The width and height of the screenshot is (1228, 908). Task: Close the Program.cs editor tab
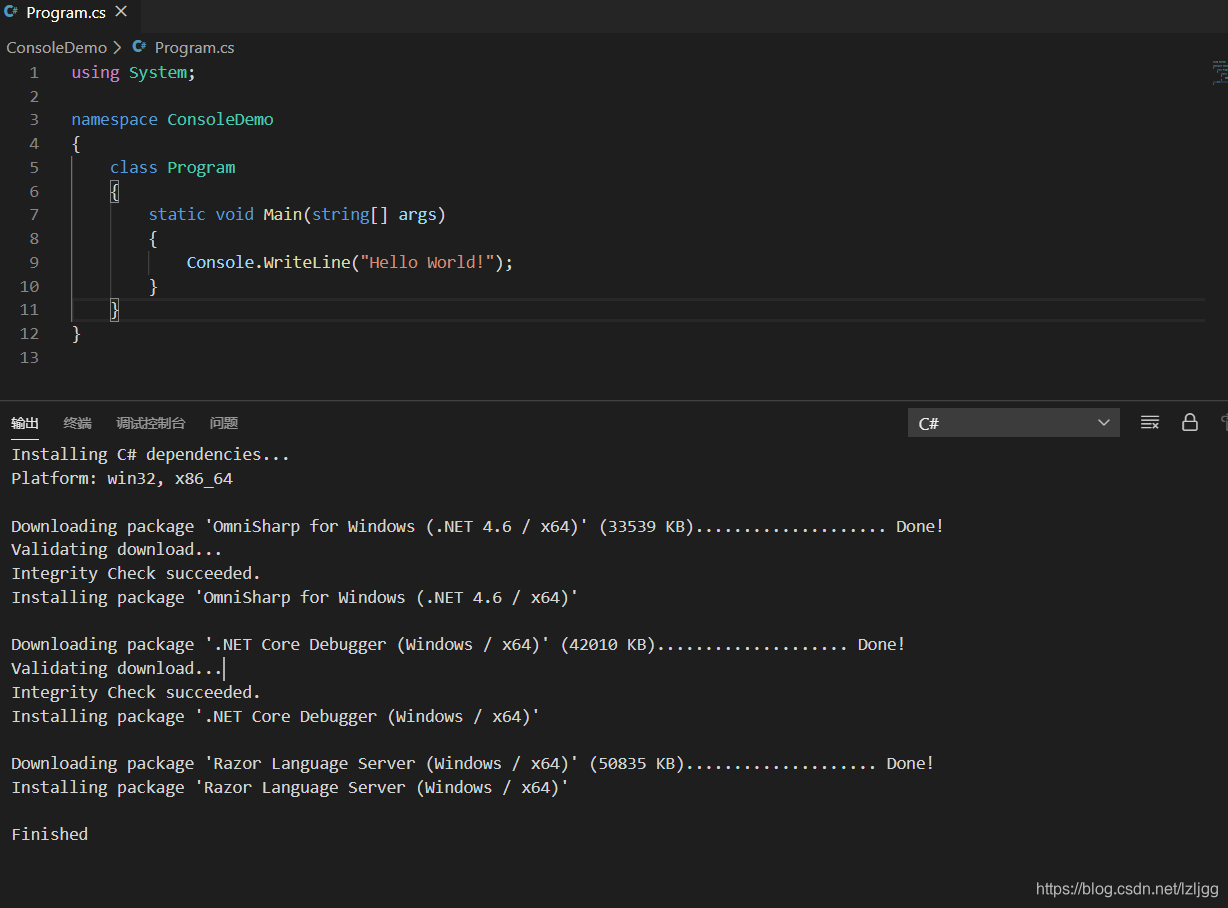pos(121,12)
